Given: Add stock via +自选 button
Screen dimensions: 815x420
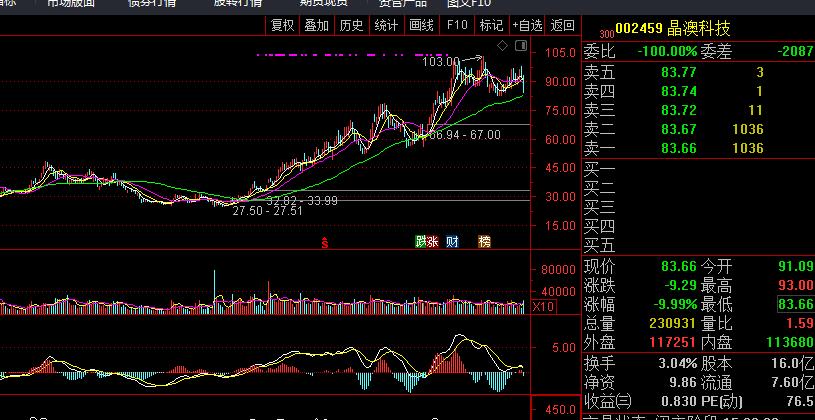Looking at the screenshot, I should tap(527, 25).
